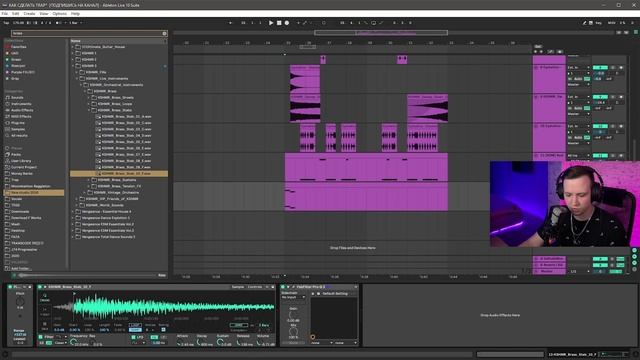This screenshot has height=360, width=640.
Task: Open Packs in Places
Action: (16, 155)
